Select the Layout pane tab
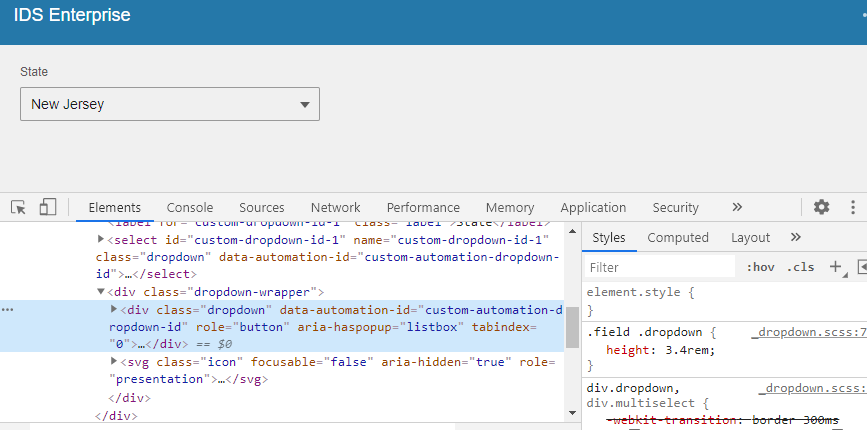 coord(750,238)
